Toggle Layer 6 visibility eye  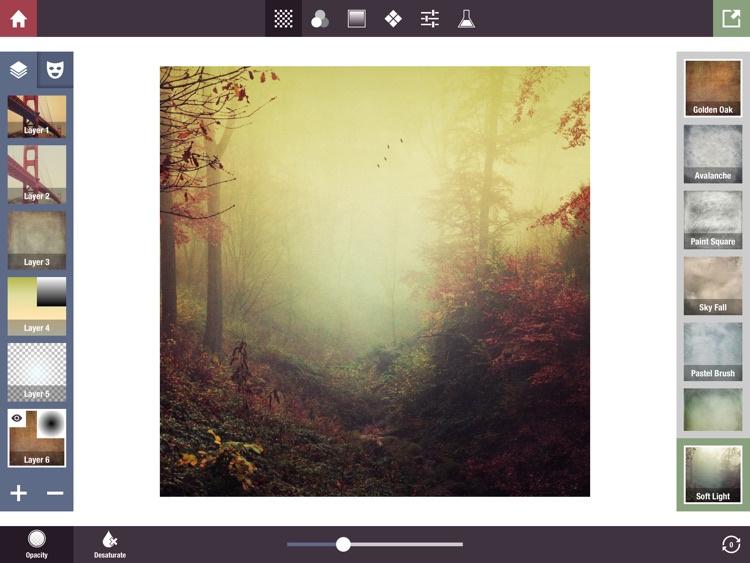click(17, 418)
